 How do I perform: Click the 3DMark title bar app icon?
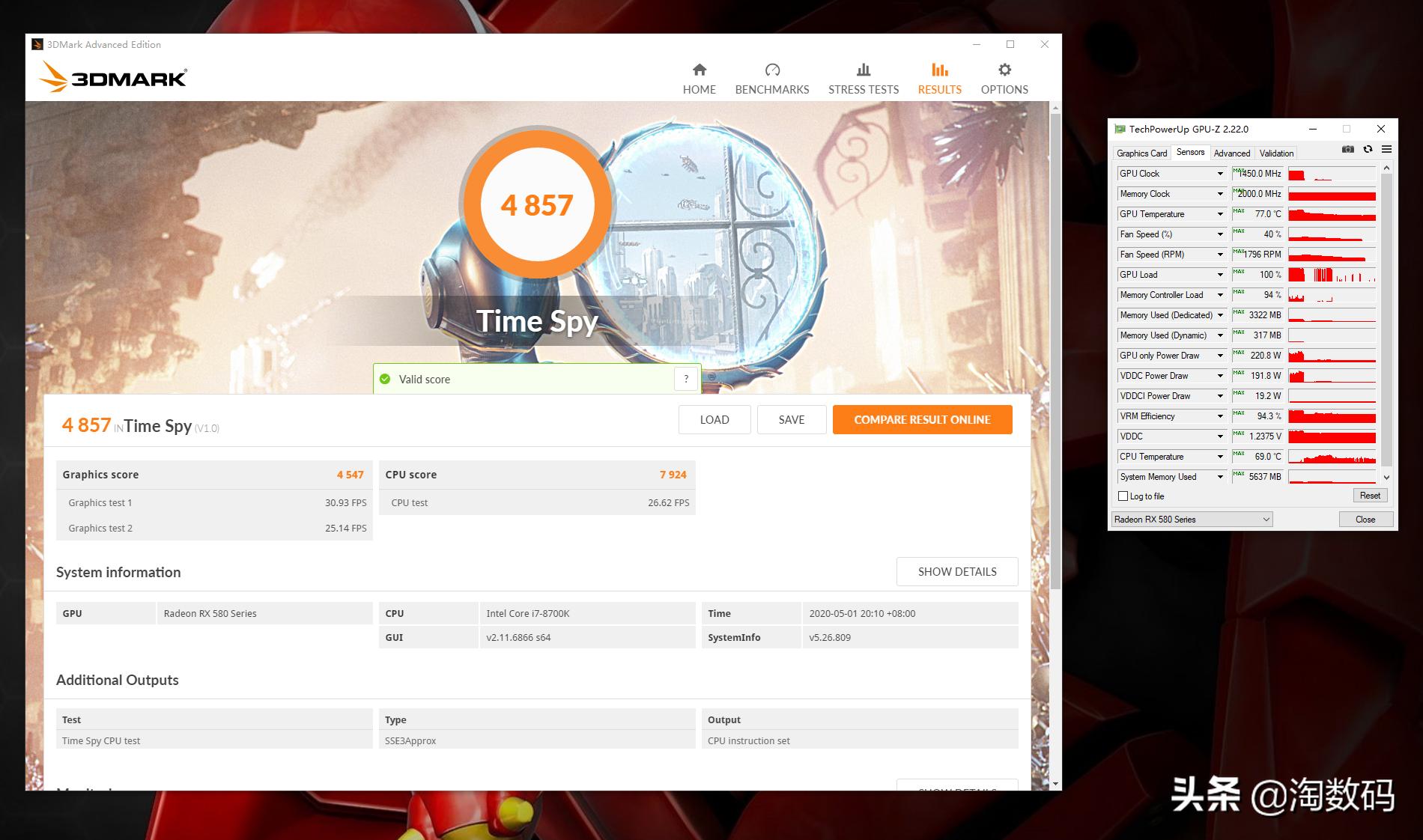(x=37, y=44)
